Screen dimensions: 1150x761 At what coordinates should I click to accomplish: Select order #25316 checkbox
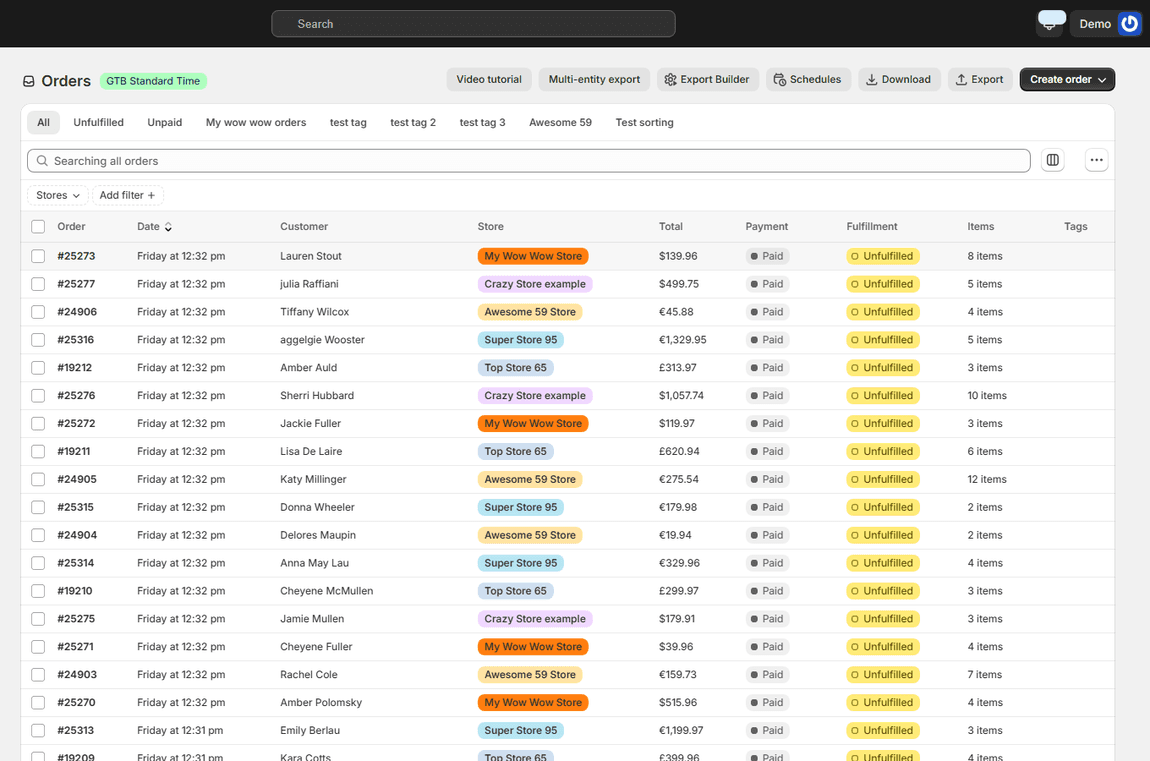tap(38, 339)
